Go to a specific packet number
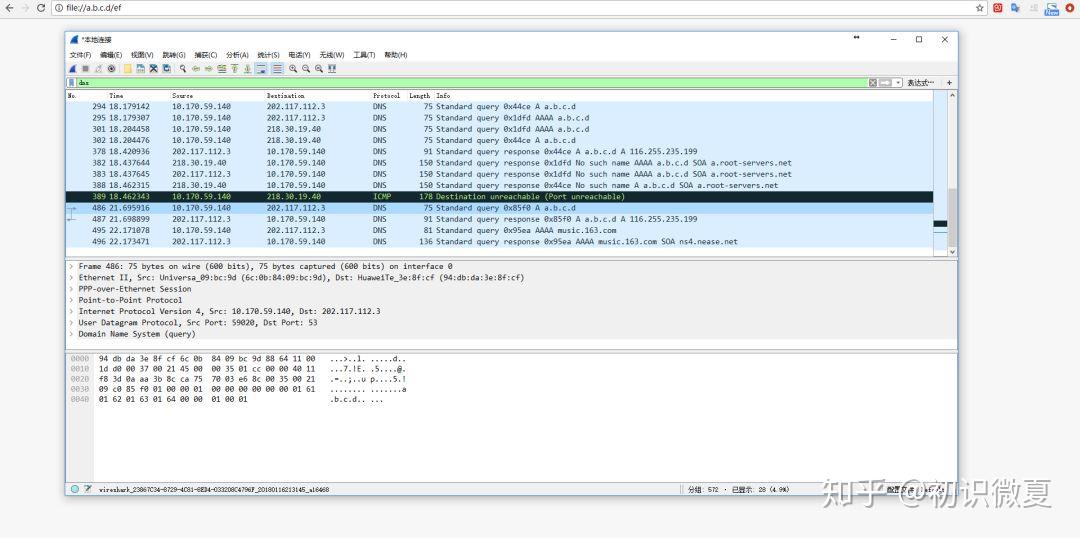The height and width of the screenshot is (538, 1080). (x=222, y=69)
